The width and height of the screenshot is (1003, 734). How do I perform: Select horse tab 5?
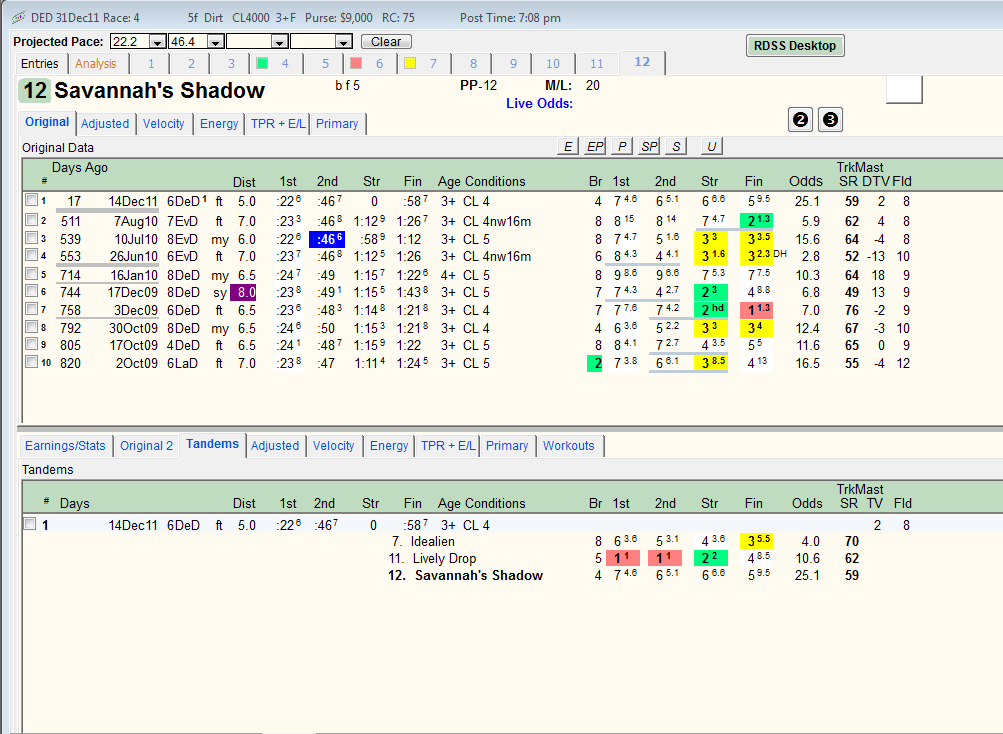point(326,63)
